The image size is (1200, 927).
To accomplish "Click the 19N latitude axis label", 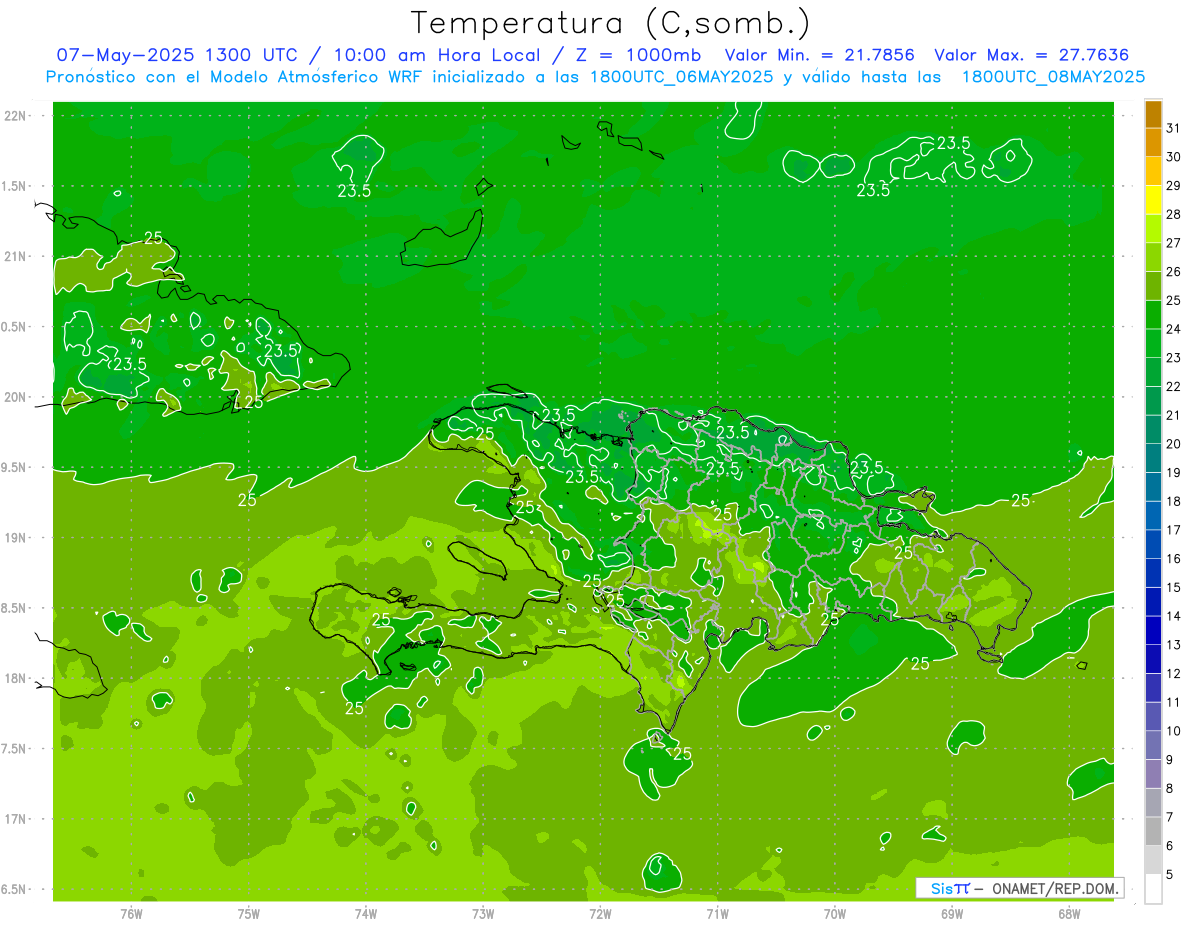I will click(x=16, y=538).
